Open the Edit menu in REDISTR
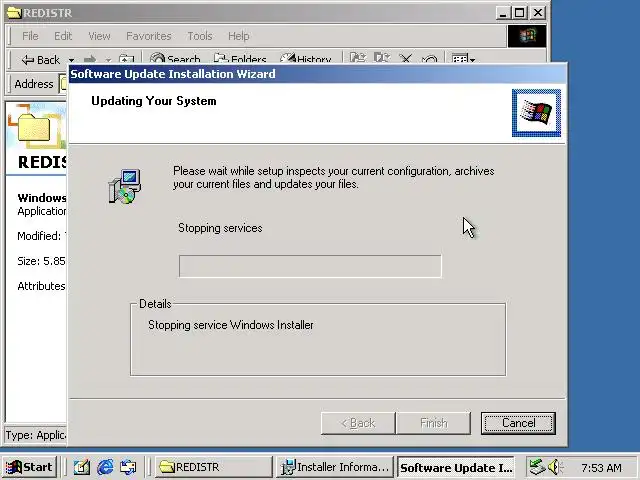The image size is (640, 480). [63, 36]
